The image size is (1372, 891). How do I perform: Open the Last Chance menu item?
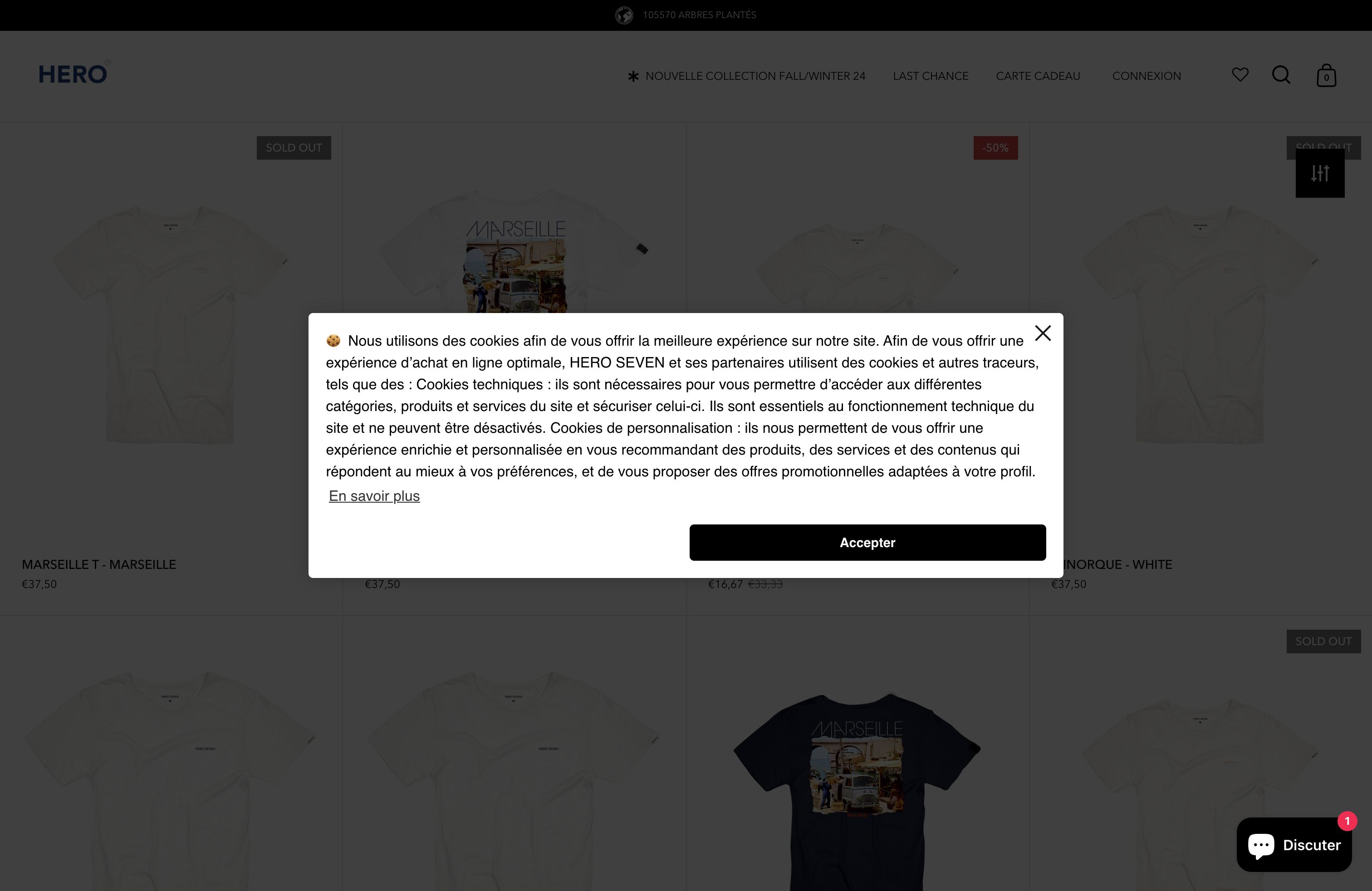click(931, 76)
